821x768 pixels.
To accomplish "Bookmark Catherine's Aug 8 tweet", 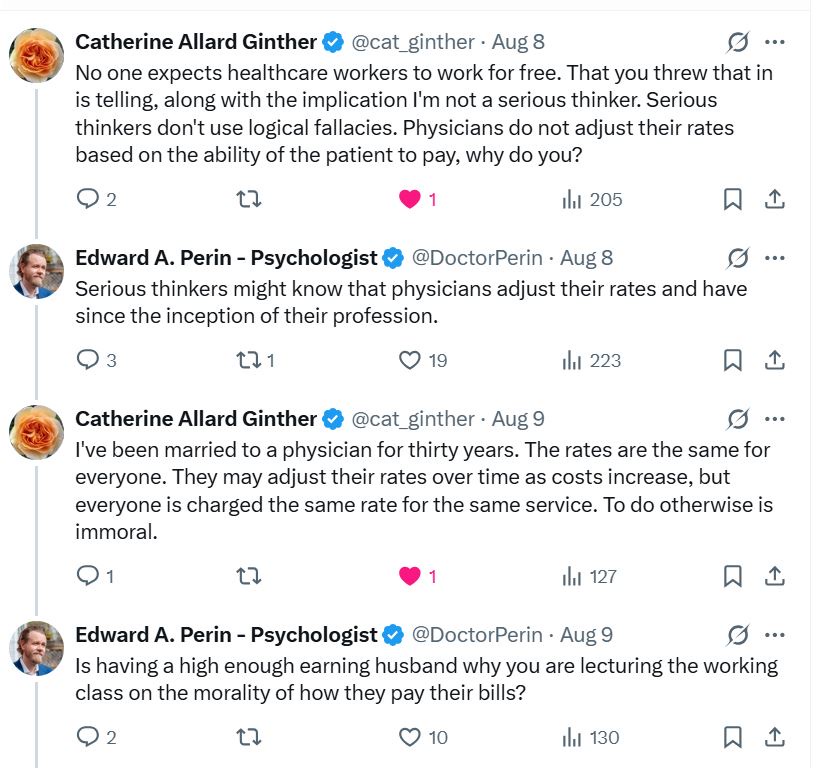I will point(732,199).
